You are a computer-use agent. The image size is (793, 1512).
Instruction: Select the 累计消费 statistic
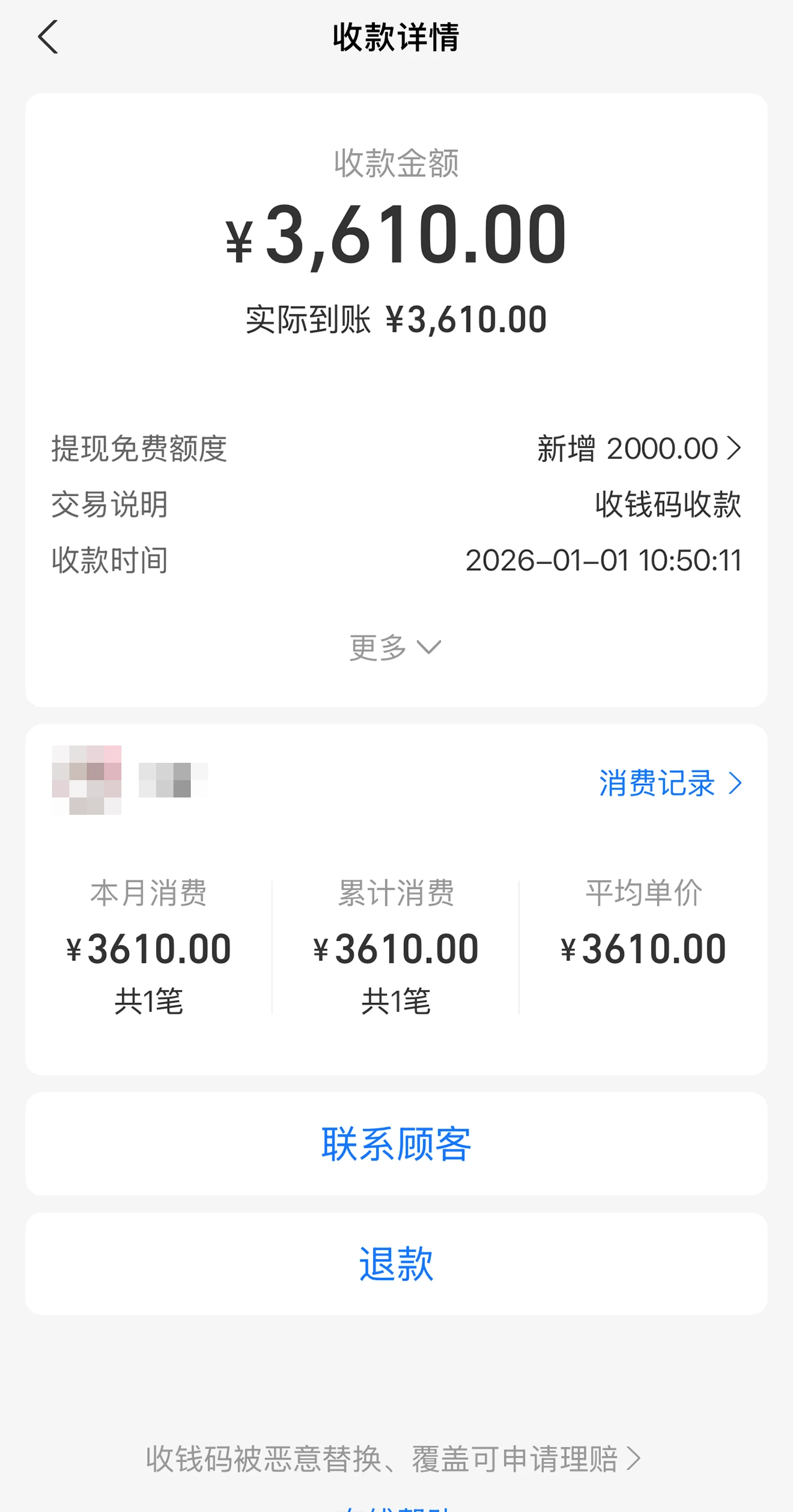[x=396, y=947]
